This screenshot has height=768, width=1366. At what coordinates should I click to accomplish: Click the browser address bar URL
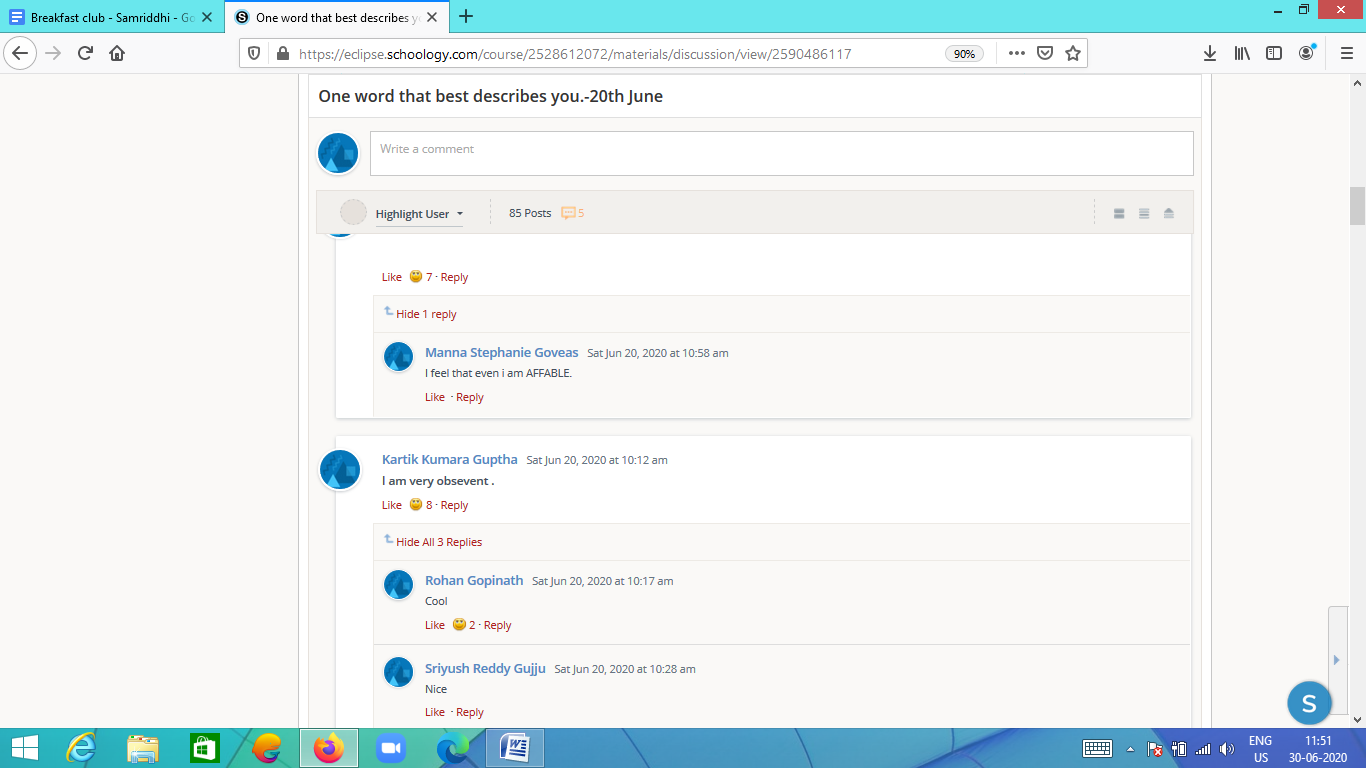575,54
